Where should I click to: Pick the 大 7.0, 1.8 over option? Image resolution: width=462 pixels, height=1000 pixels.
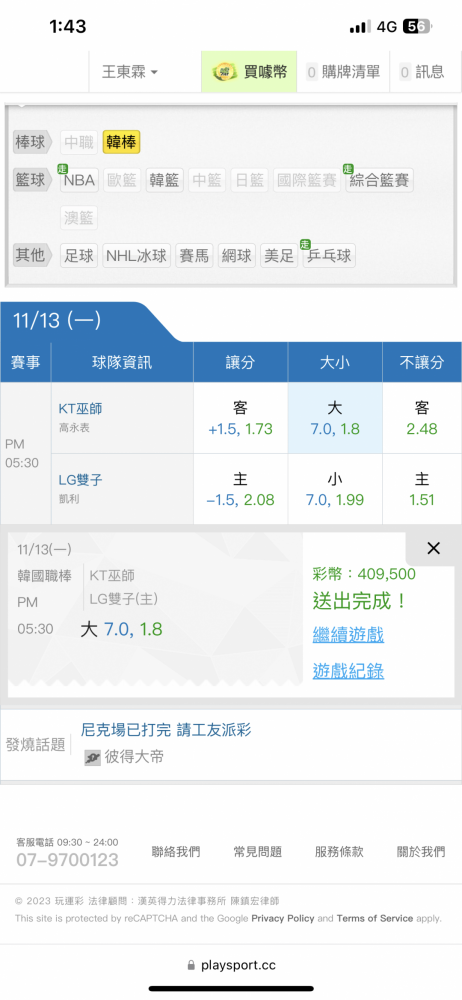click(335, 418)
